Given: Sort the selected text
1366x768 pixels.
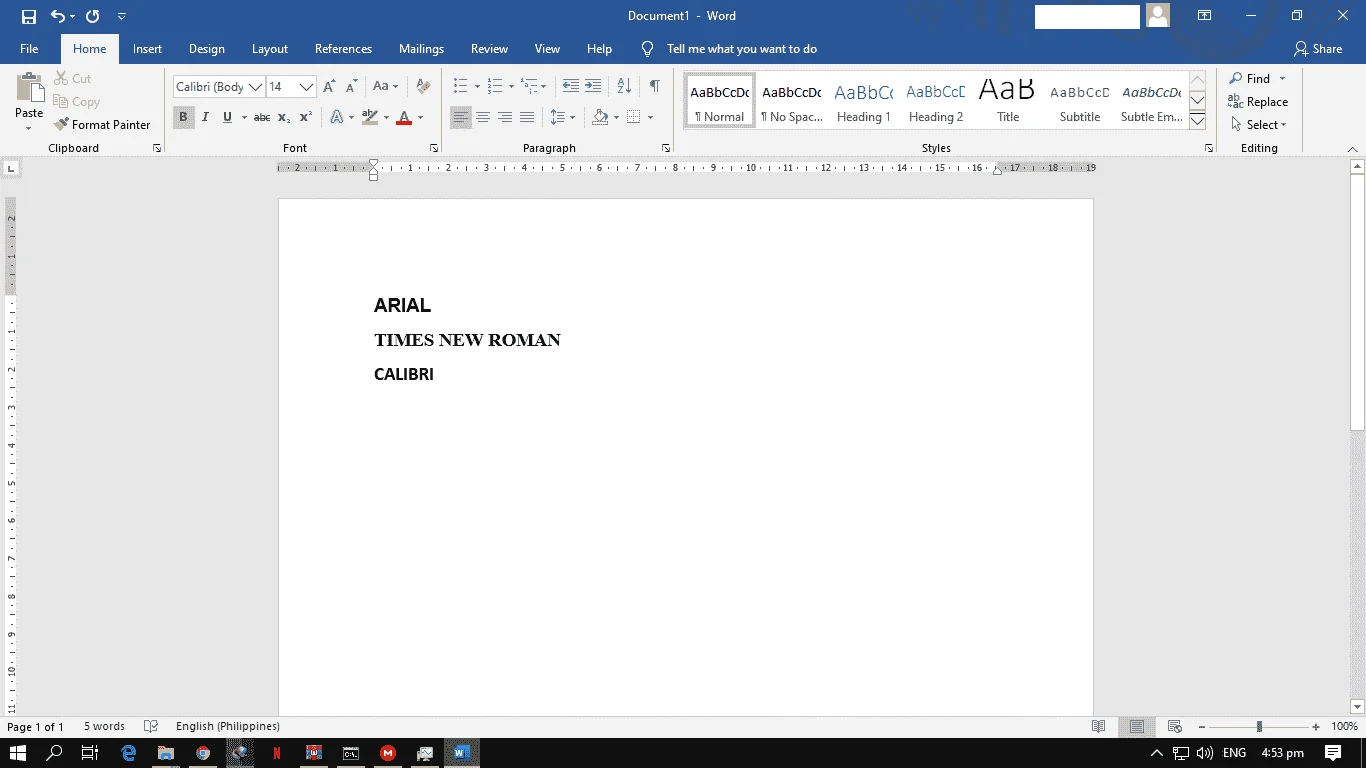Looking at the screenshot, I should coord(624,86).
